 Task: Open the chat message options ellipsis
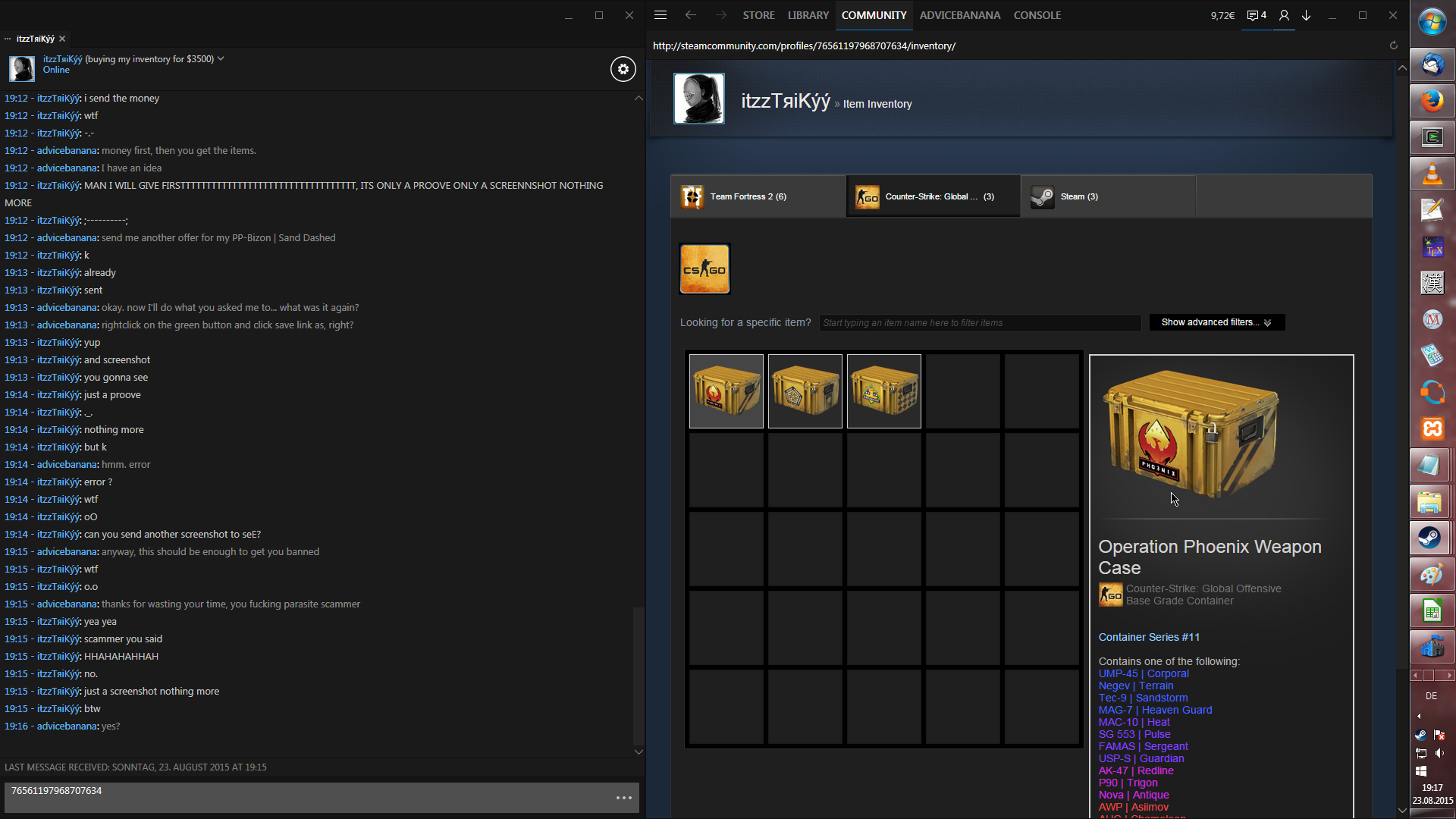pyautogui.click(x=623, y=798)
